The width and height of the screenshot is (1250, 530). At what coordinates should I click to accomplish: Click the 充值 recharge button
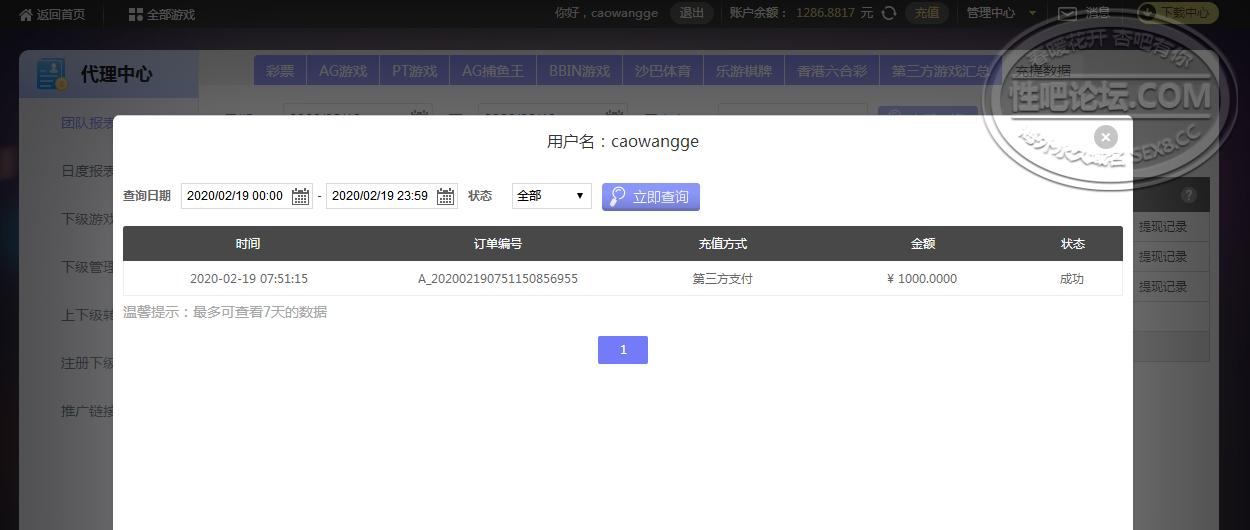(x=927, y=13)
